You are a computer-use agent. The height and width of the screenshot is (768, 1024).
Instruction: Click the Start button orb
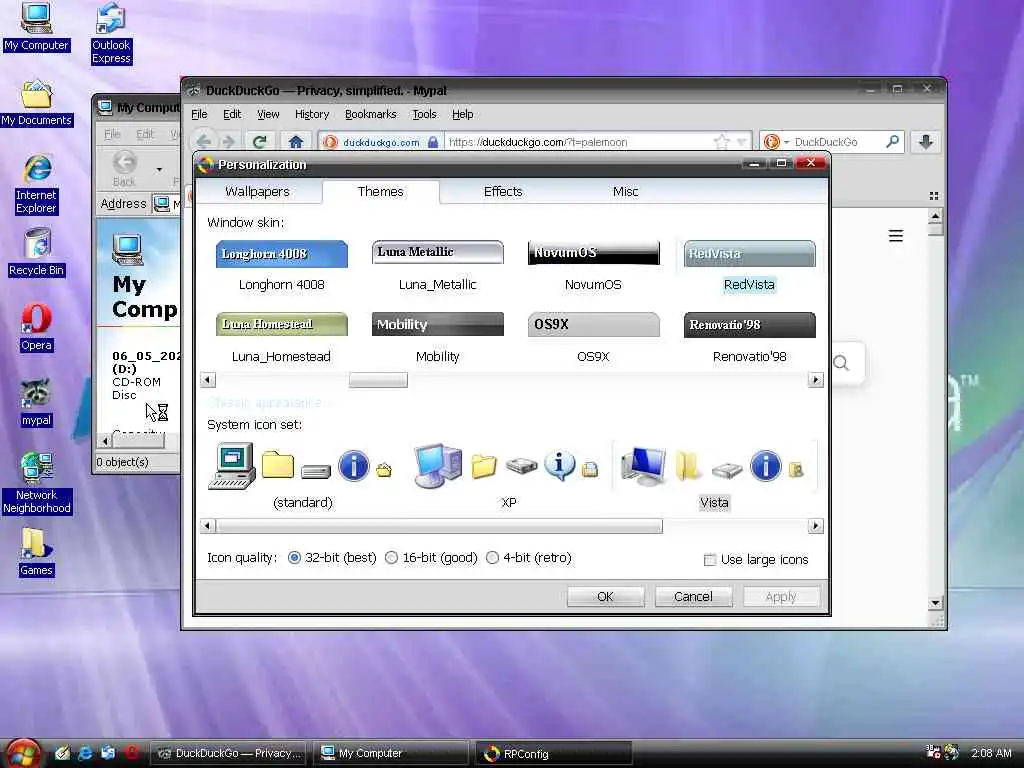[24, 753]
